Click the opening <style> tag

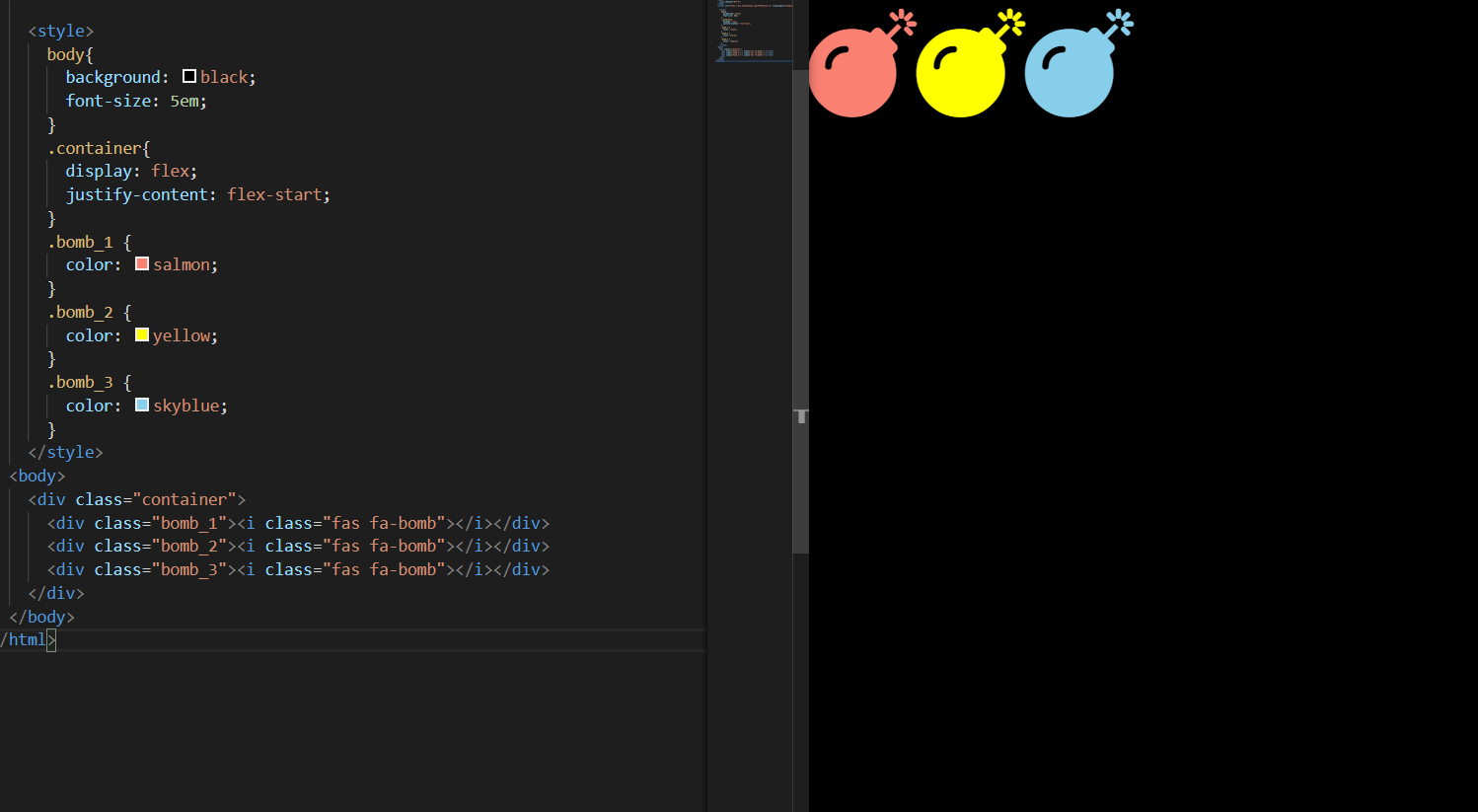(61, 31)
